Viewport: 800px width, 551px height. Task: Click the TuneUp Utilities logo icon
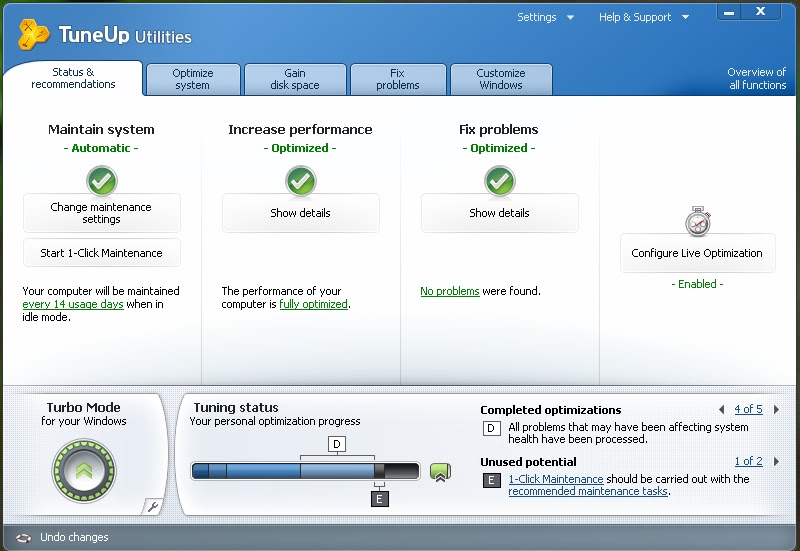(x=34, y=35)
